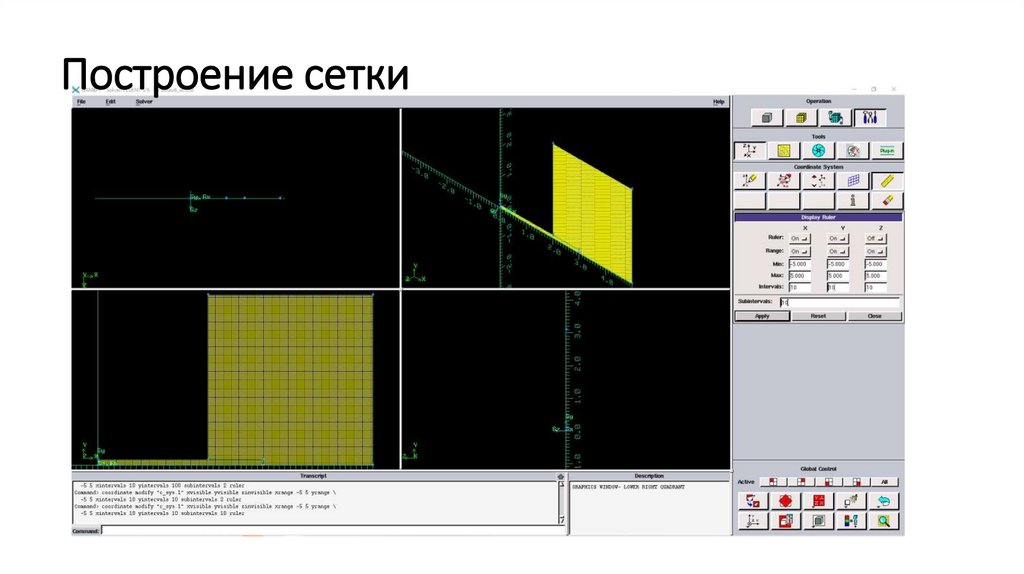The width and height of the screenshot is (1024, 574).
Task: Select the Mesh operation button
Action: [x=801, y=118]
